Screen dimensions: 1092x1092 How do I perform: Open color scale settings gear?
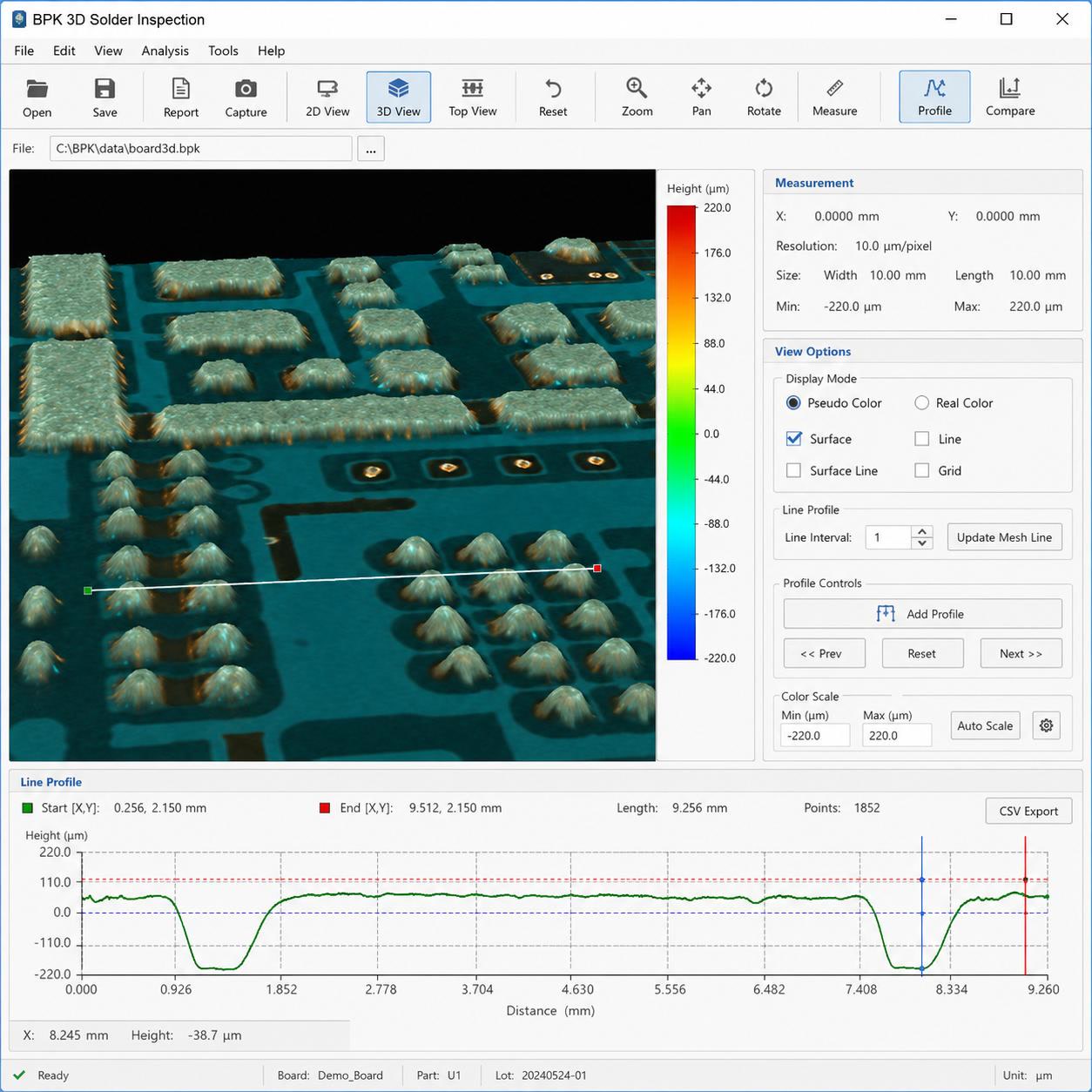[1046, 725]
